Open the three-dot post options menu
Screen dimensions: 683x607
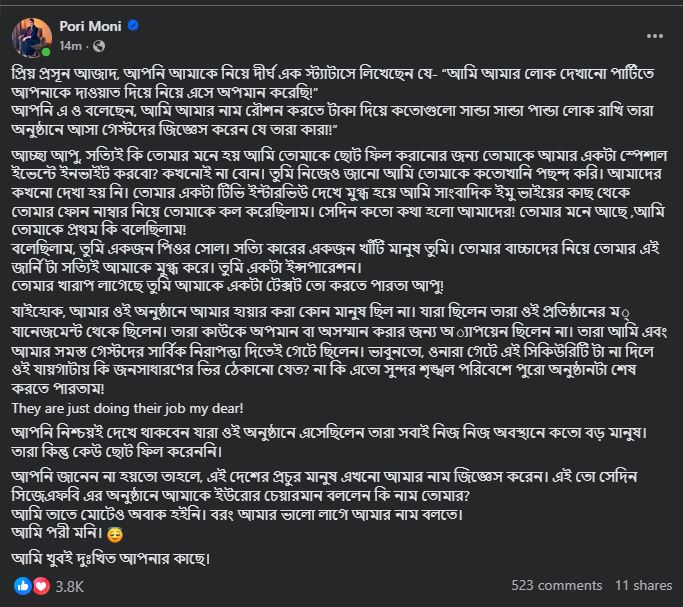(x=654, y=35)
